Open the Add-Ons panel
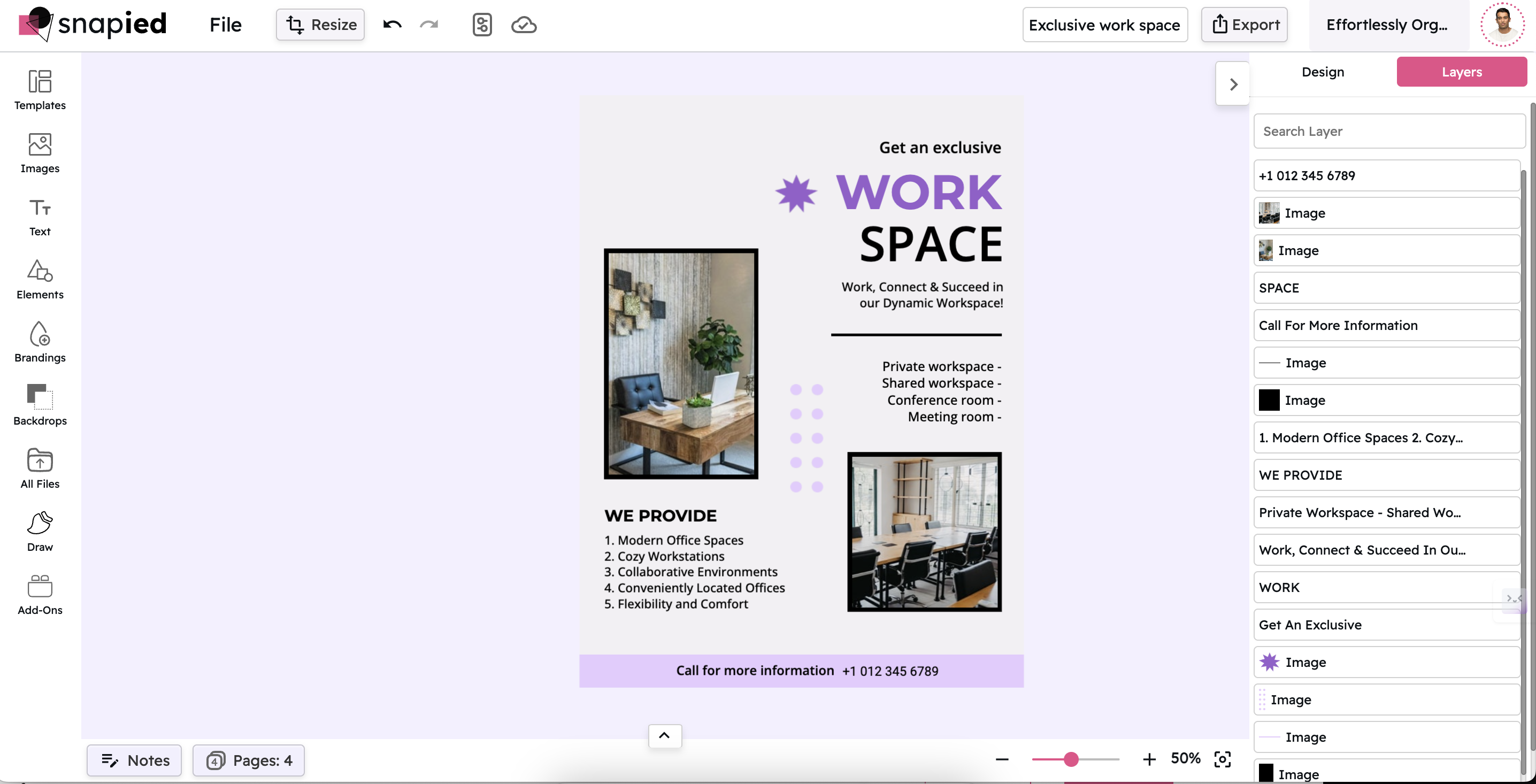The width and height of the screenshot is (1536, 784). [40, 595]
